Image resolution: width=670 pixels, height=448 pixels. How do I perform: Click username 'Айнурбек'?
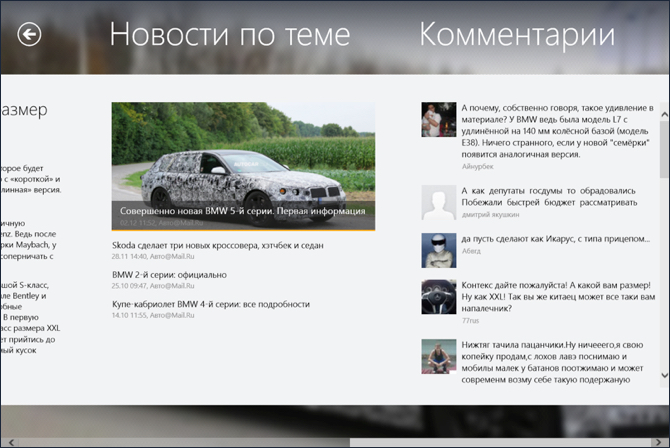pos(477,166)
